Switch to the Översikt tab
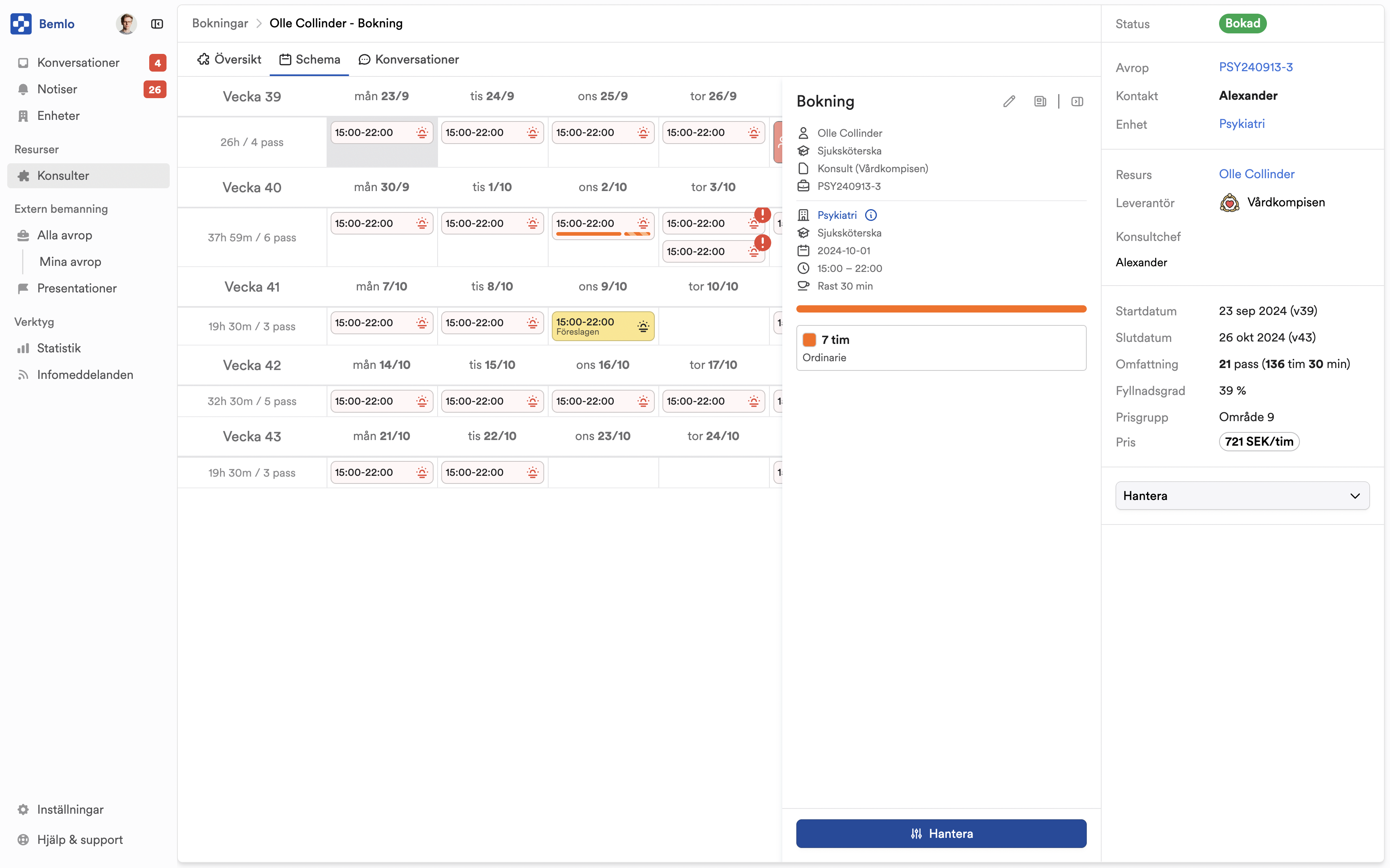The image size is (1390, 868). 229,59
